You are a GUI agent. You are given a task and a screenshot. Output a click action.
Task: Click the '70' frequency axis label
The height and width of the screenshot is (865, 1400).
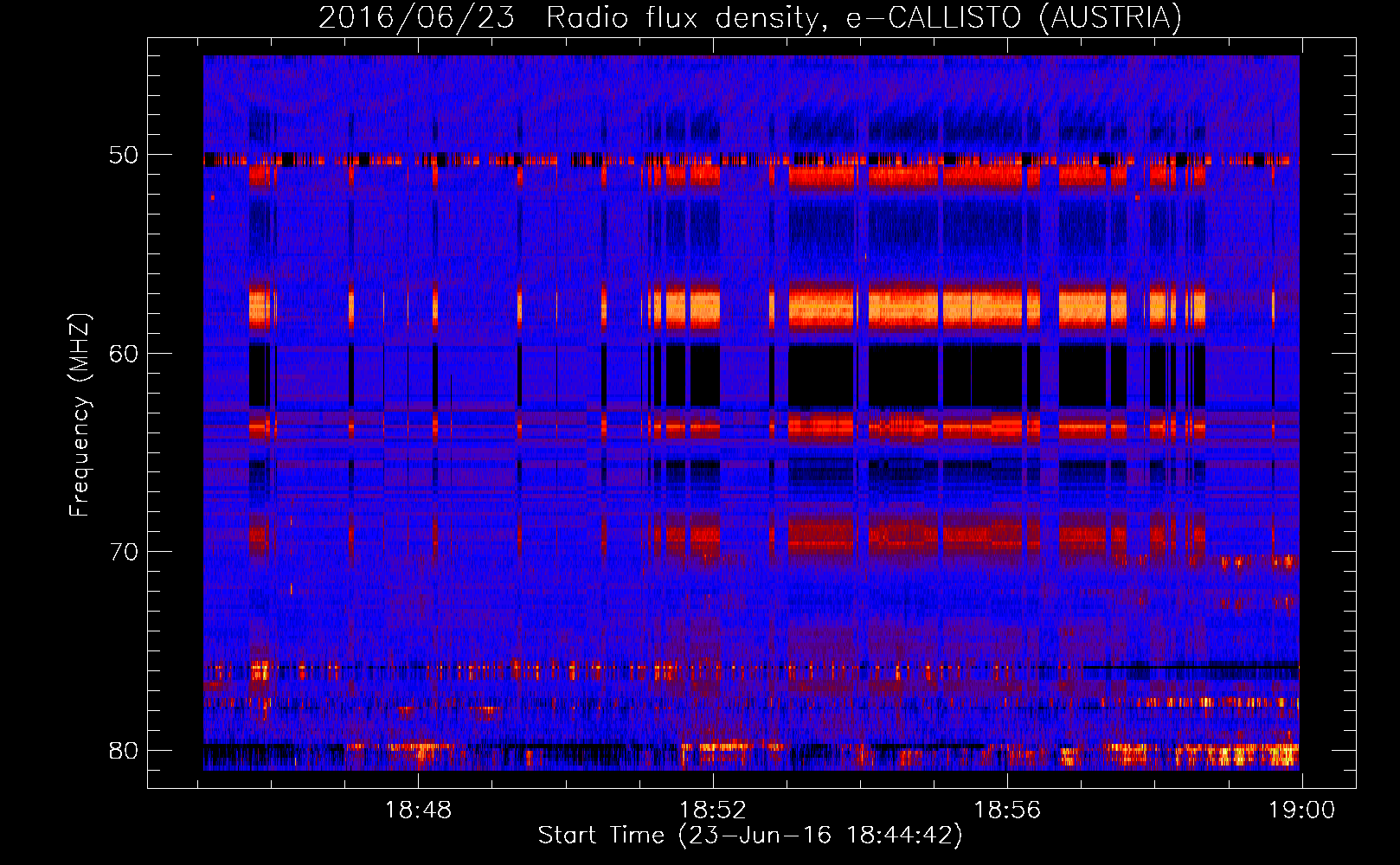[x=123, y=551]
